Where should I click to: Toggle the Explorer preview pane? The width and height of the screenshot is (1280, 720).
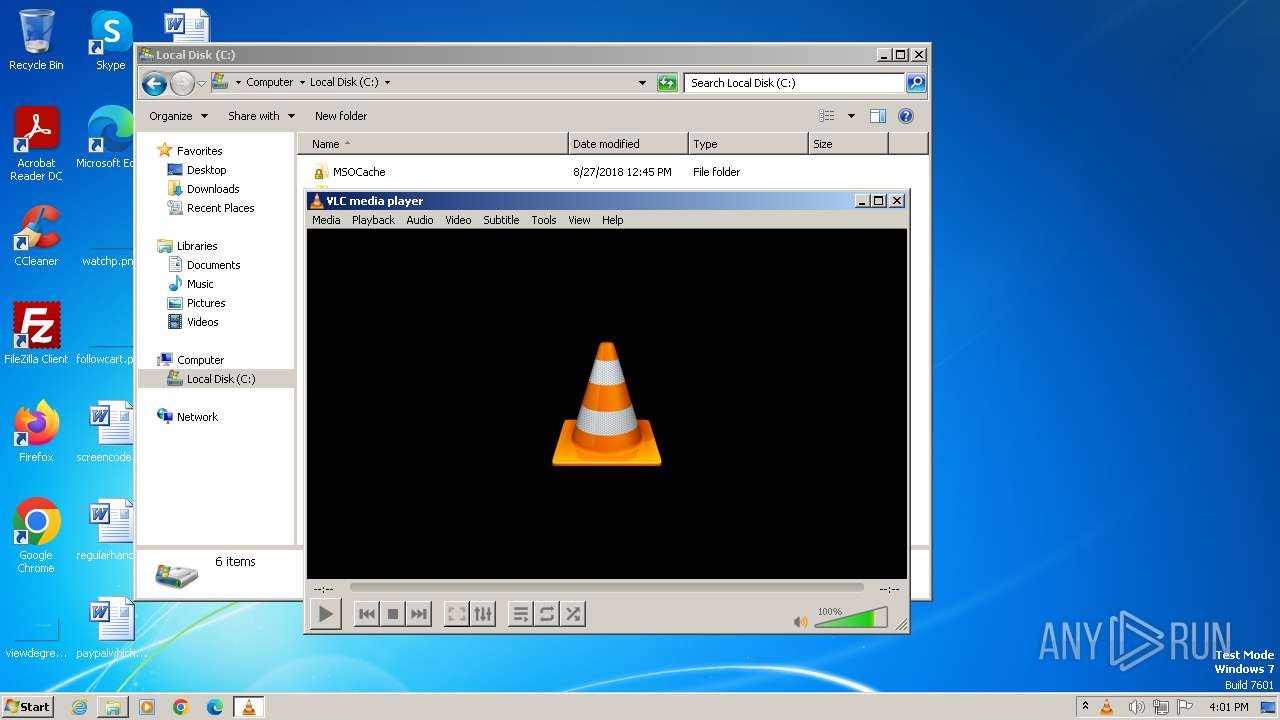[878, 116]
